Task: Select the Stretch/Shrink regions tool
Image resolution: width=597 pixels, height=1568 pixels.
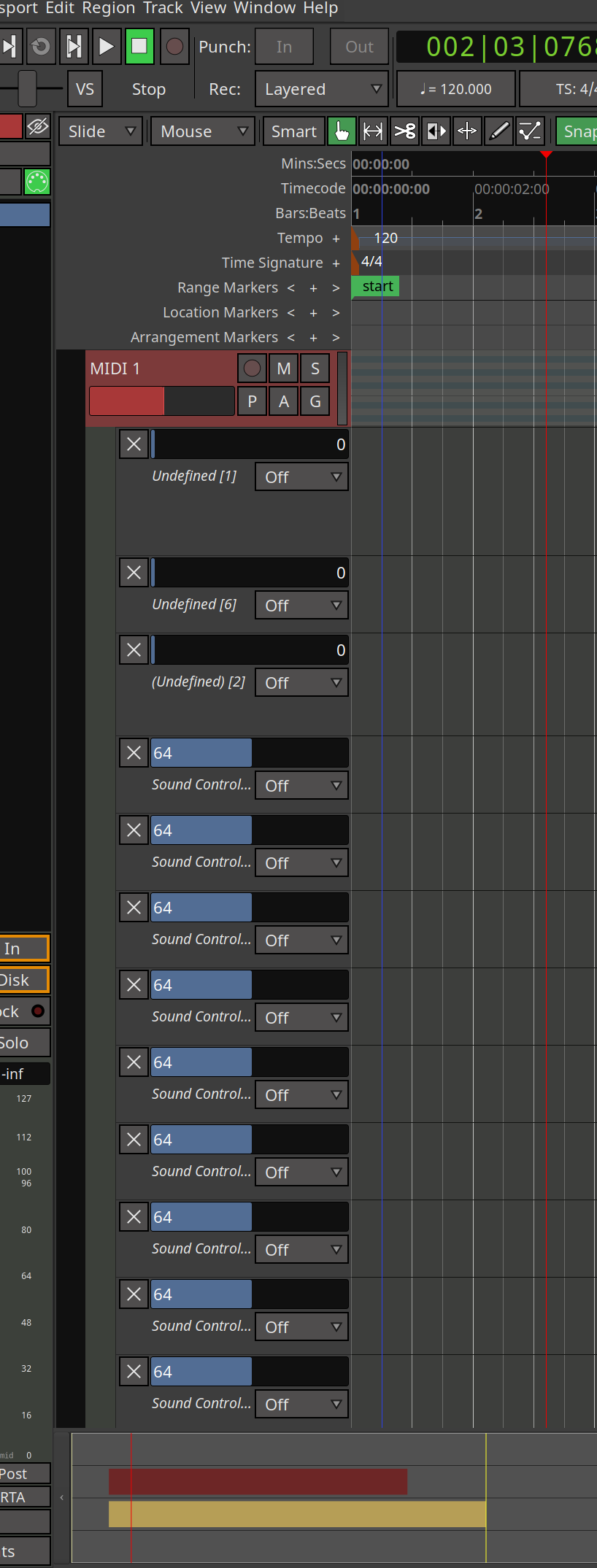Action: (436, 131)
